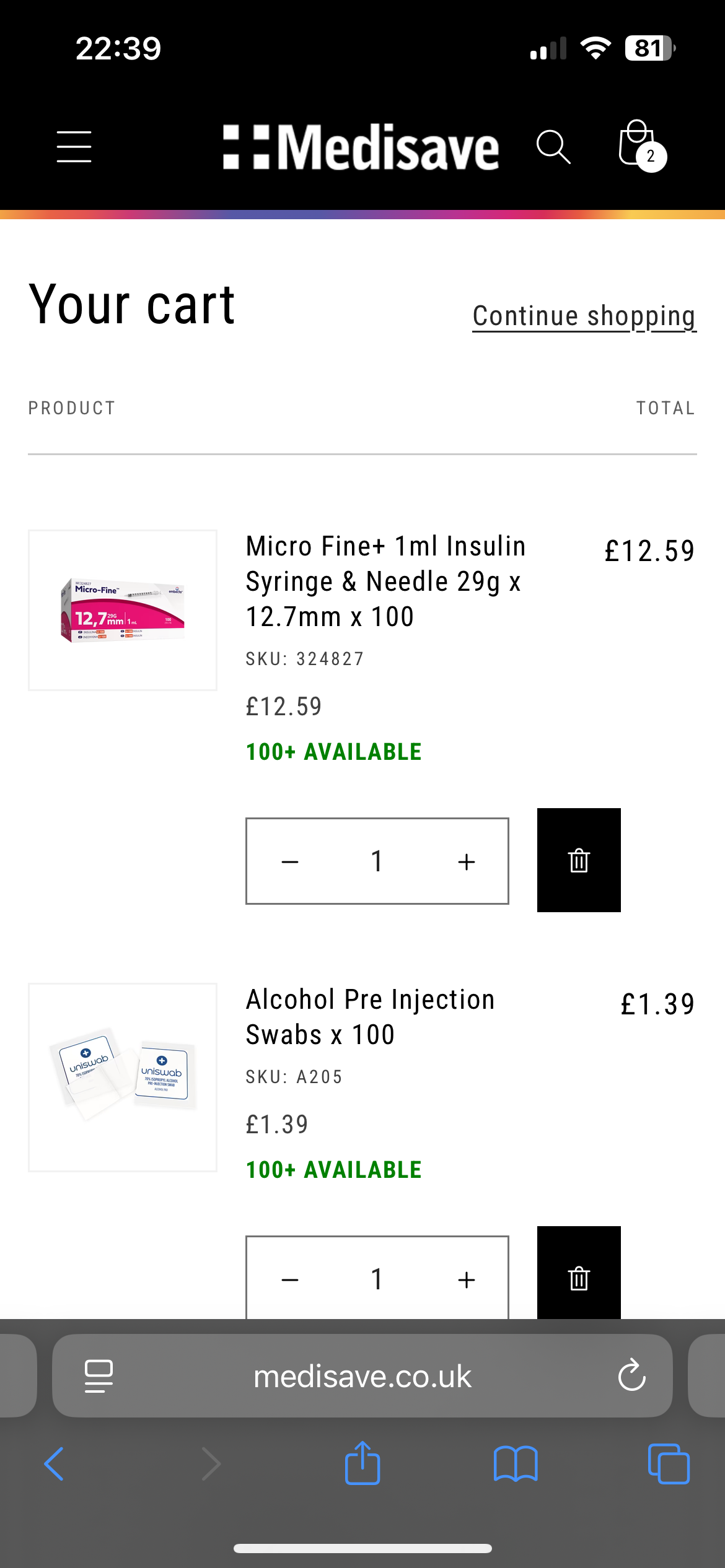725x1568 pixels.
Task: Delete the Micro Fine+ syringe item
Action: [x=579, y=860]
